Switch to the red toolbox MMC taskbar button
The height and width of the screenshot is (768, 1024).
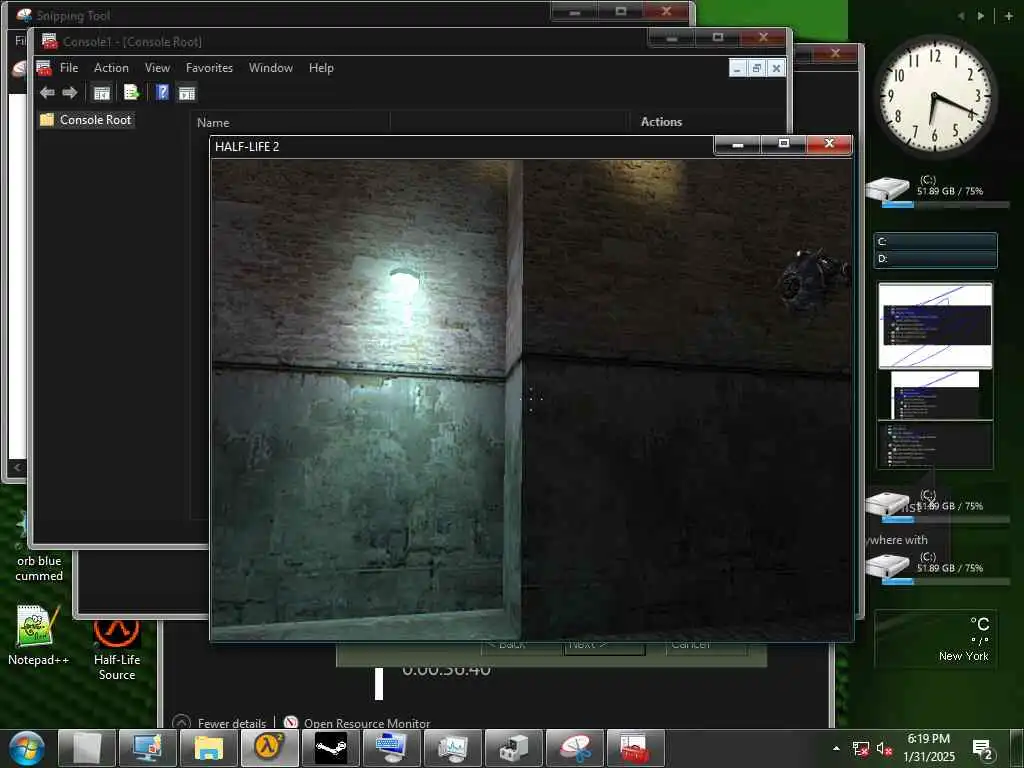tap(635, 748)
